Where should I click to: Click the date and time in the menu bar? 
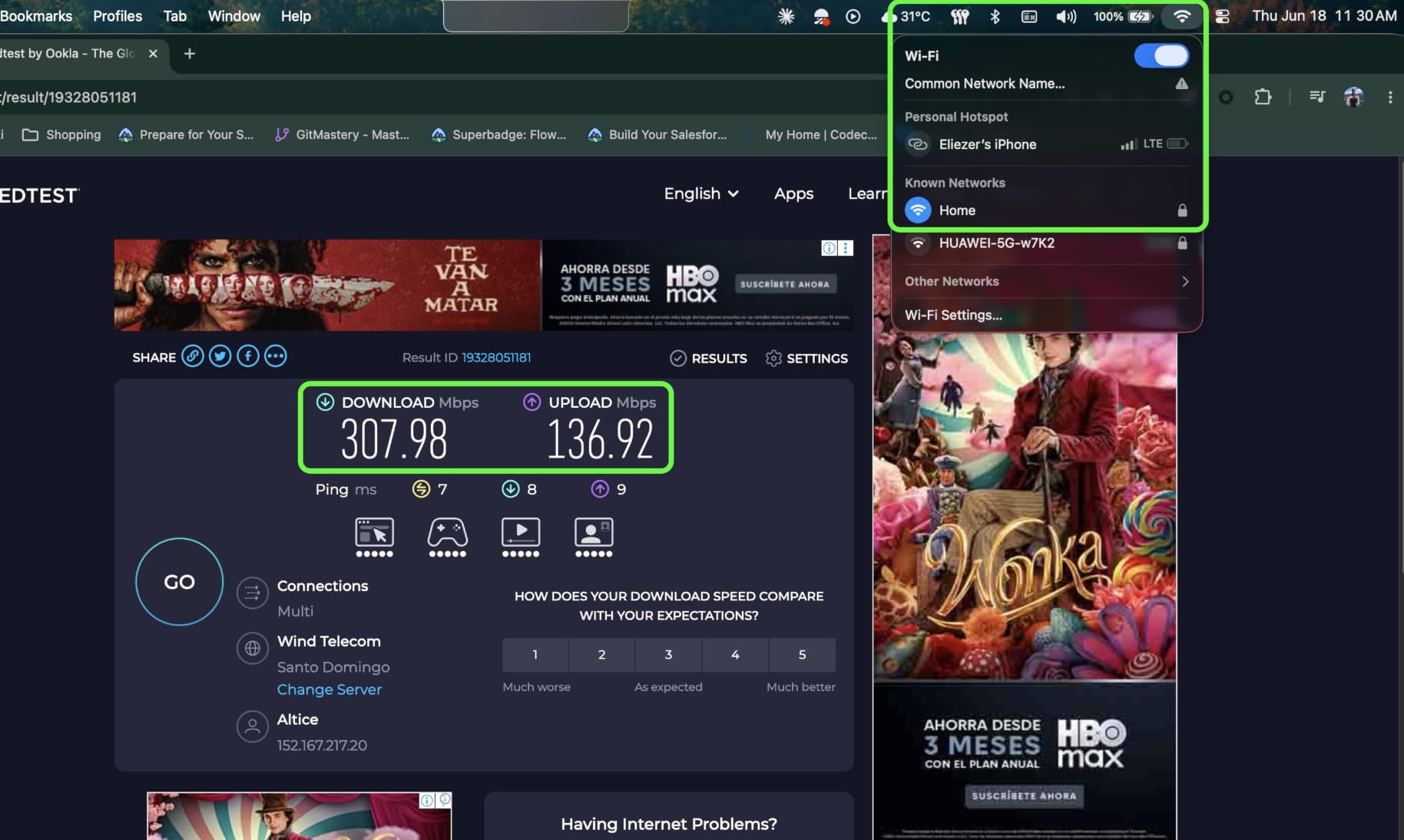coord(1325,16)
